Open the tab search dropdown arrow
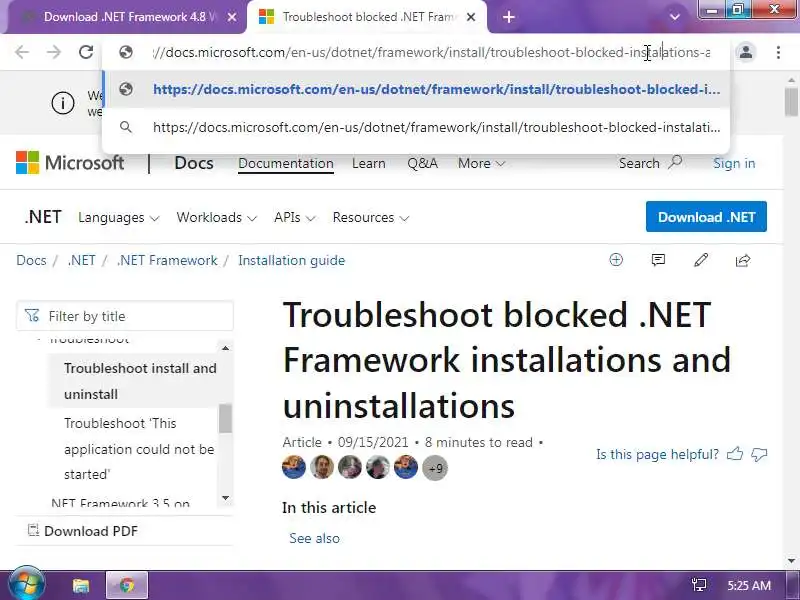The image size is (800, 600). point(674,17)
